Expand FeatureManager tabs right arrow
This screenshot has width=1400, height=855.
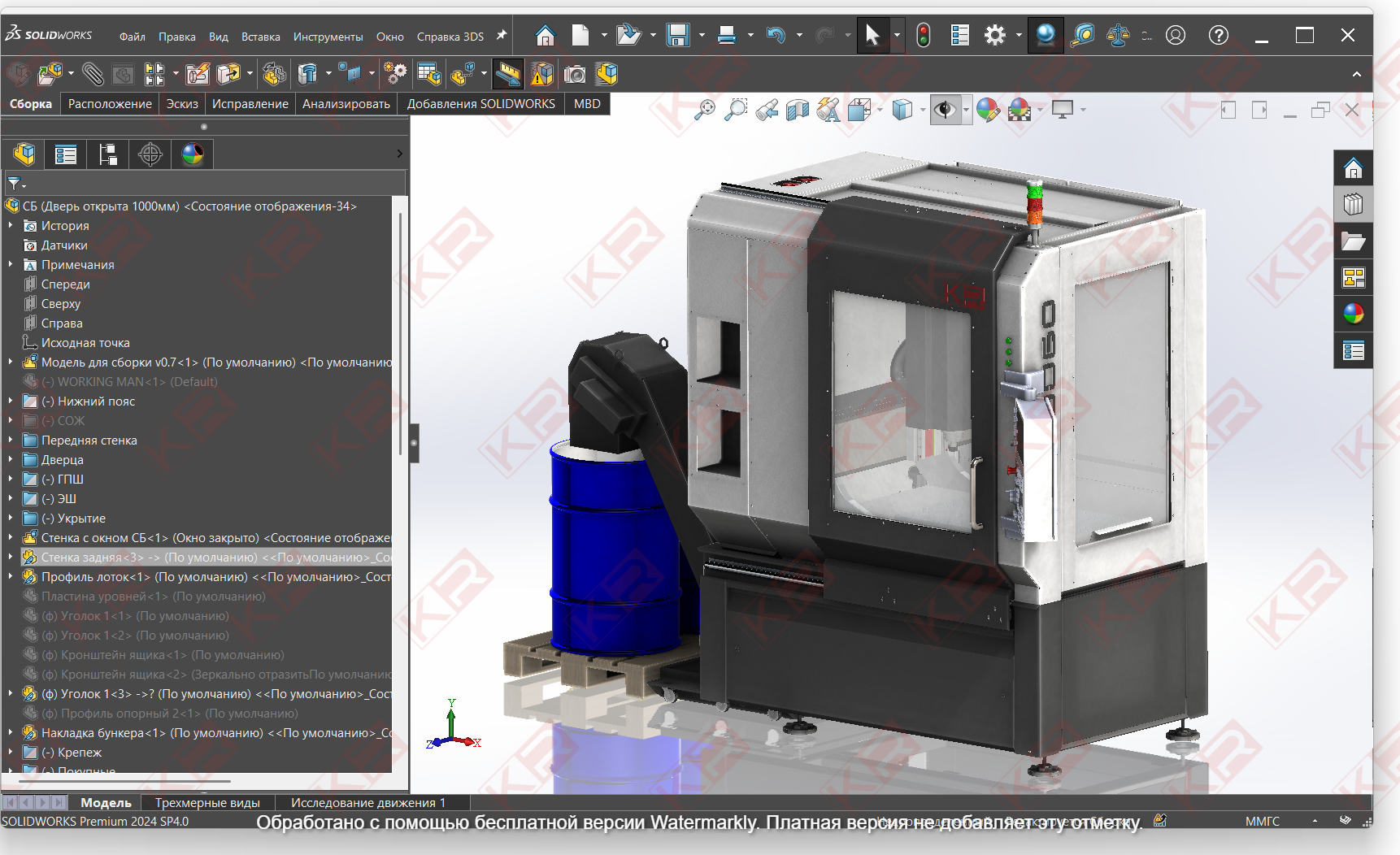[x=399, y=154]
